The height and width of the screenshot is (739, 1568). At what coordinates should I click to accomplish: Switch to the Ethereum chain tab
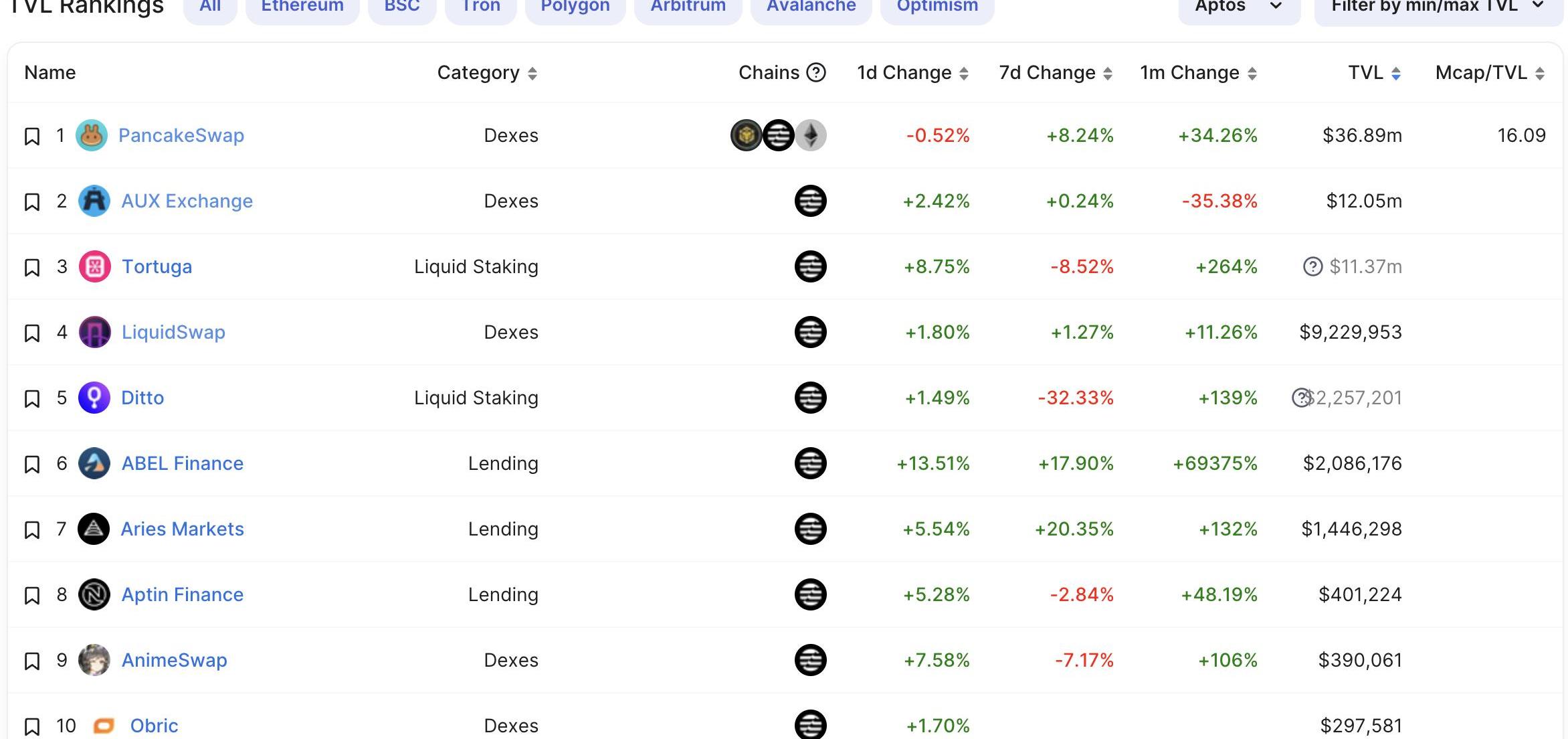302,7
